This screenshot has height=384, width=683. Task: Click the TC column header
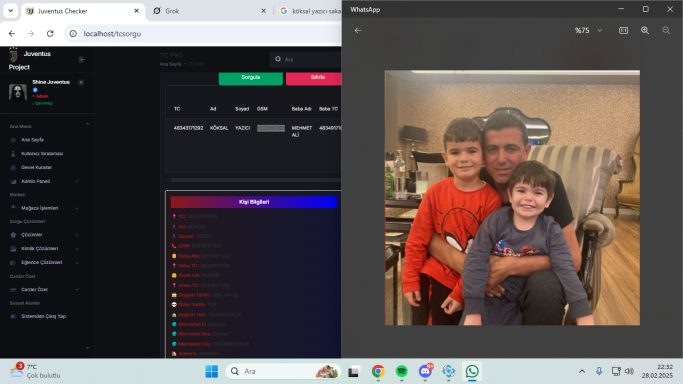(177, 109)
